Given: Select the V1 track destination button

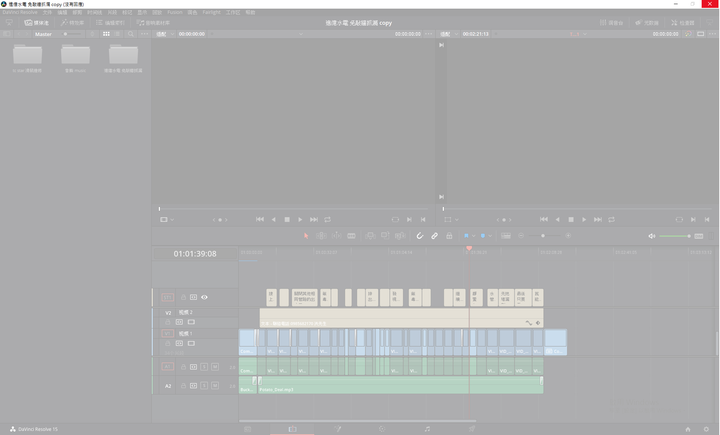Looking at the screenshot, I should click(x=168, y=333).
